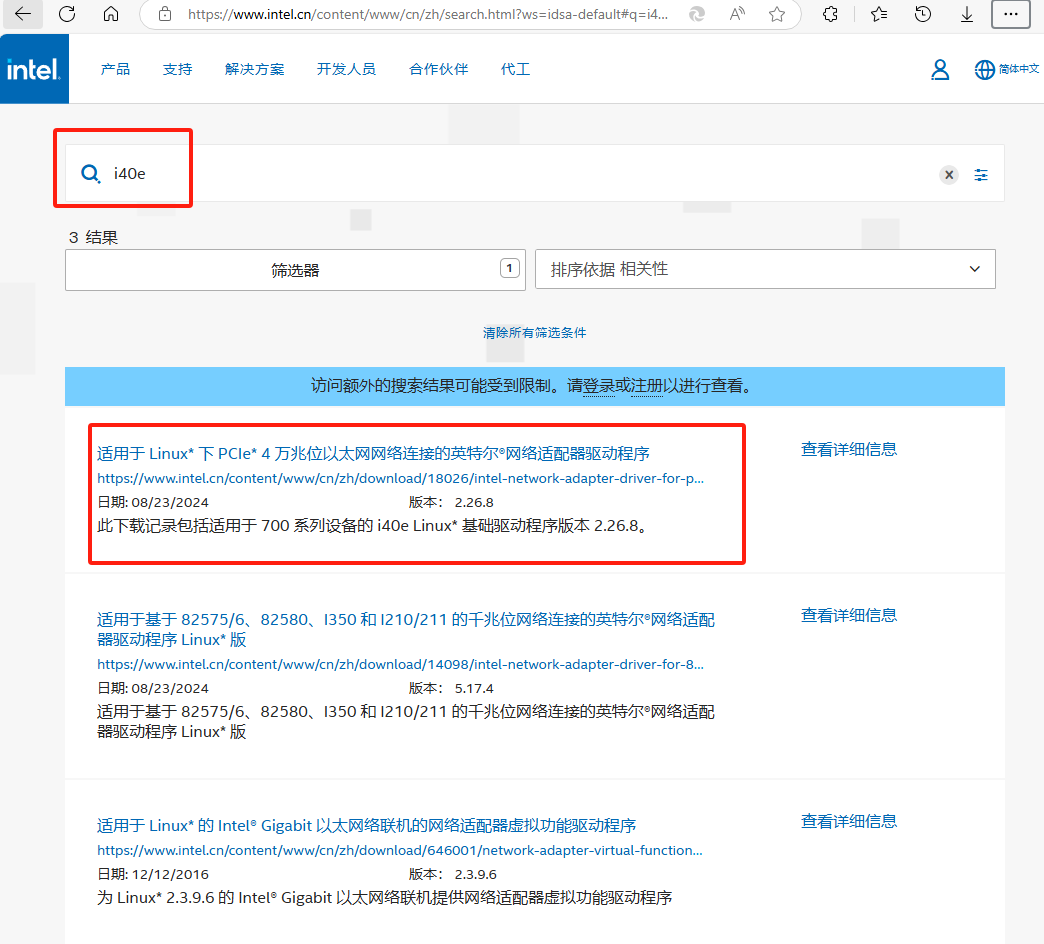Open the favorites list icon
This screenshot has height=944, width=1044.
[x=879, y=14]
